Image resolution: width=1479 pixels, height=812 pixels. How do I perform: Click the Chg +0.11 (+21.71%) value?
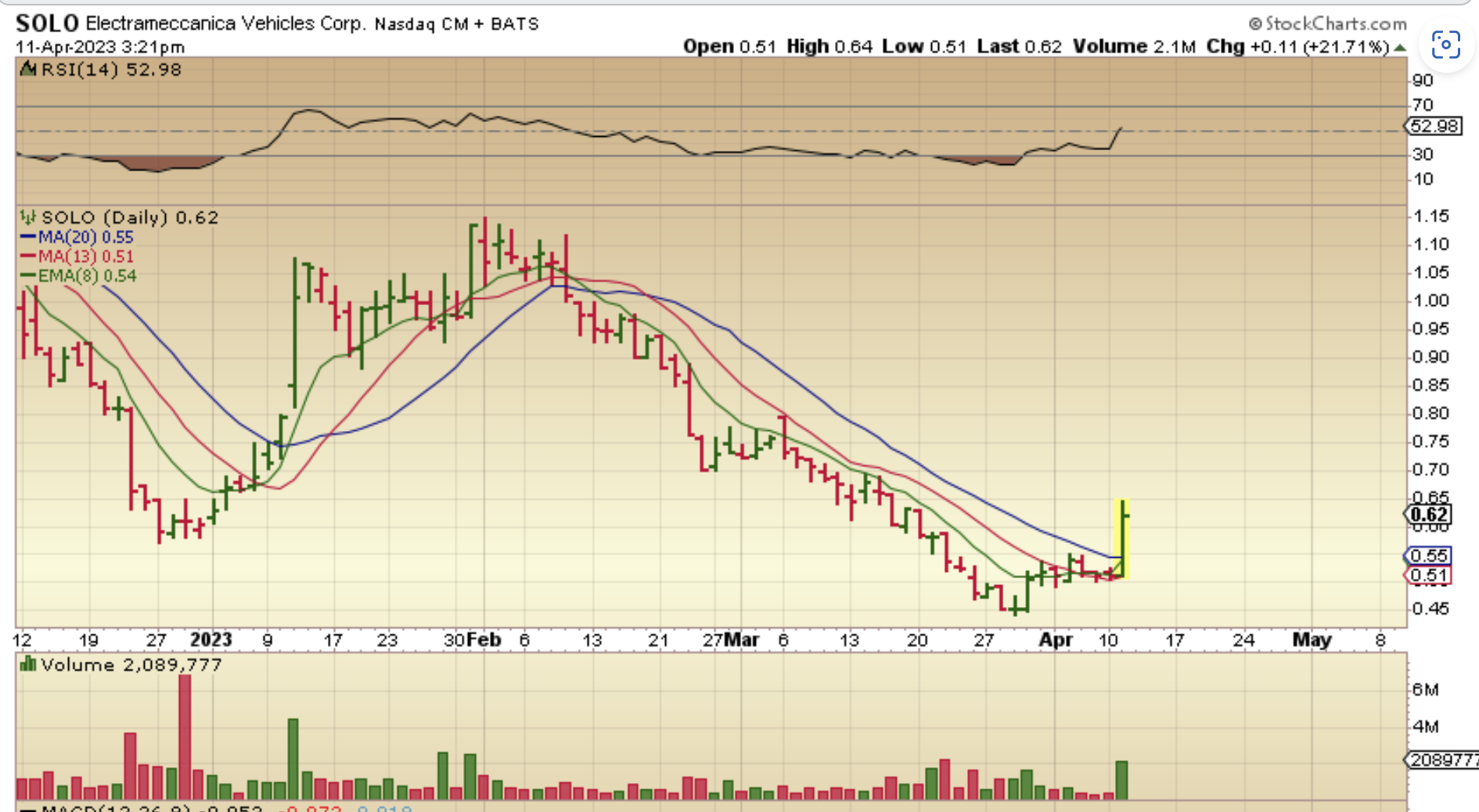tap(1297, 47)
